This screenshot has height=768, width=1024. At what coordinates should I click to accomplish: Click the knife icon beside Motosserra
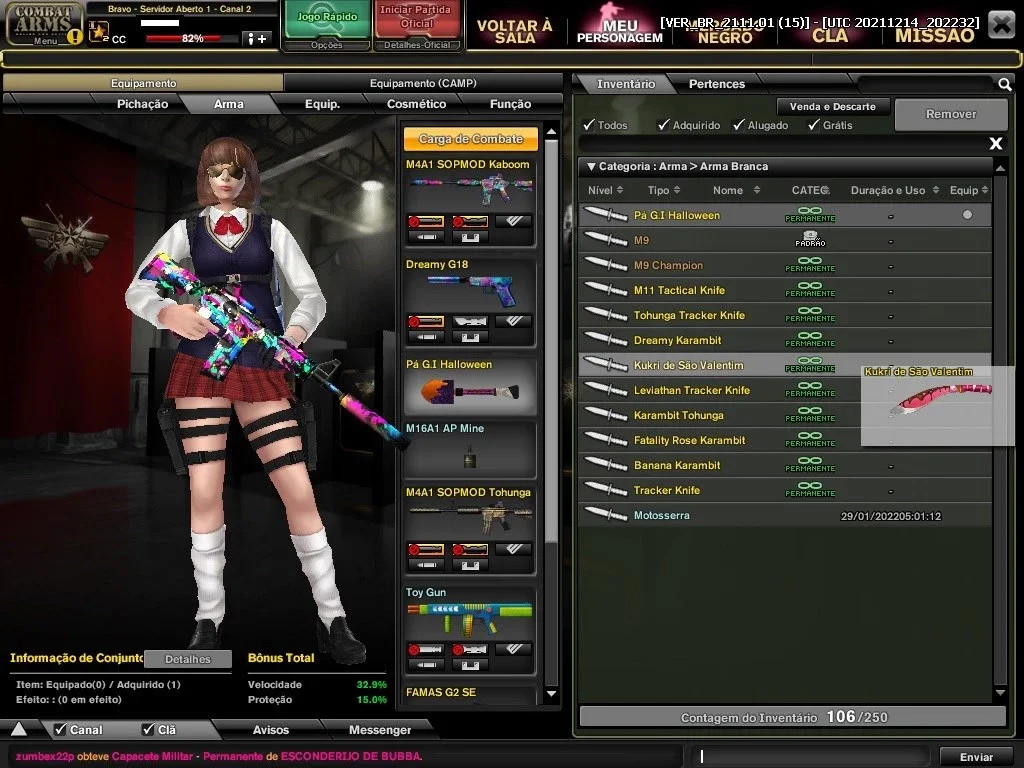pos(605,515)
